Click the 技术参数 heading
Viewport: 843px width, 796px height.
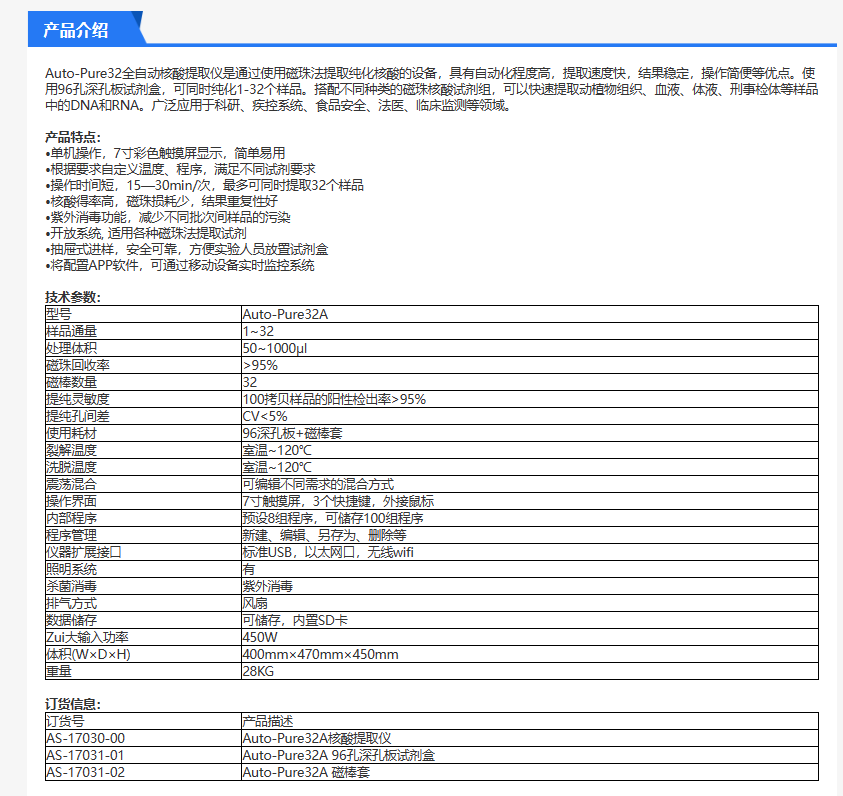tap(73, 297)
